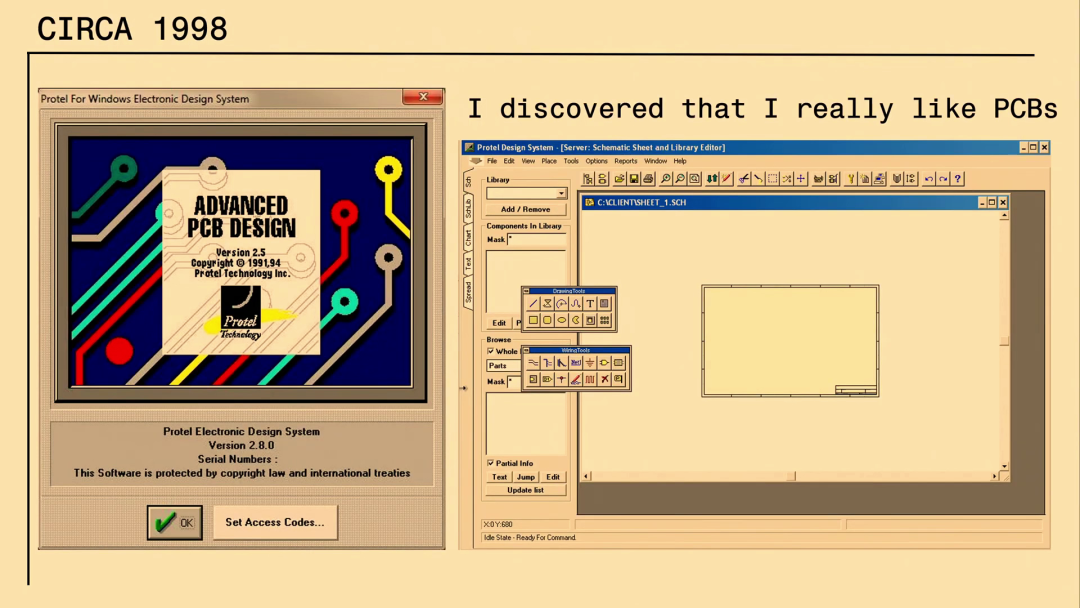Click the Select Inside Area dashed rectangle icon
This screenshot has width=1080, height=608.
773,179
